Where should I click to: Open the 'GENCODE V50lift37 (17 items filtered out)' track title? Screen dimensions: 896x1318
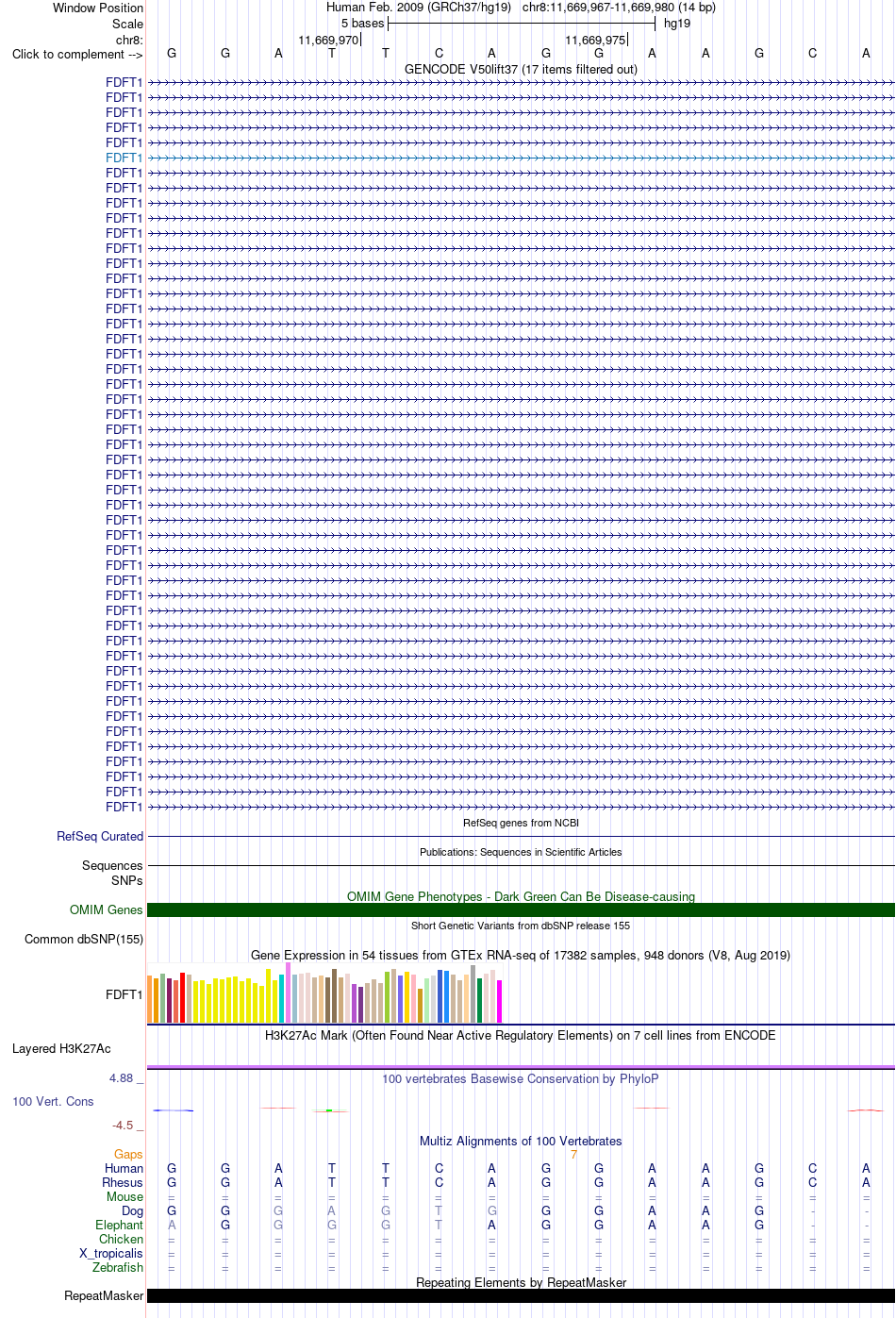tap(521, 70)
